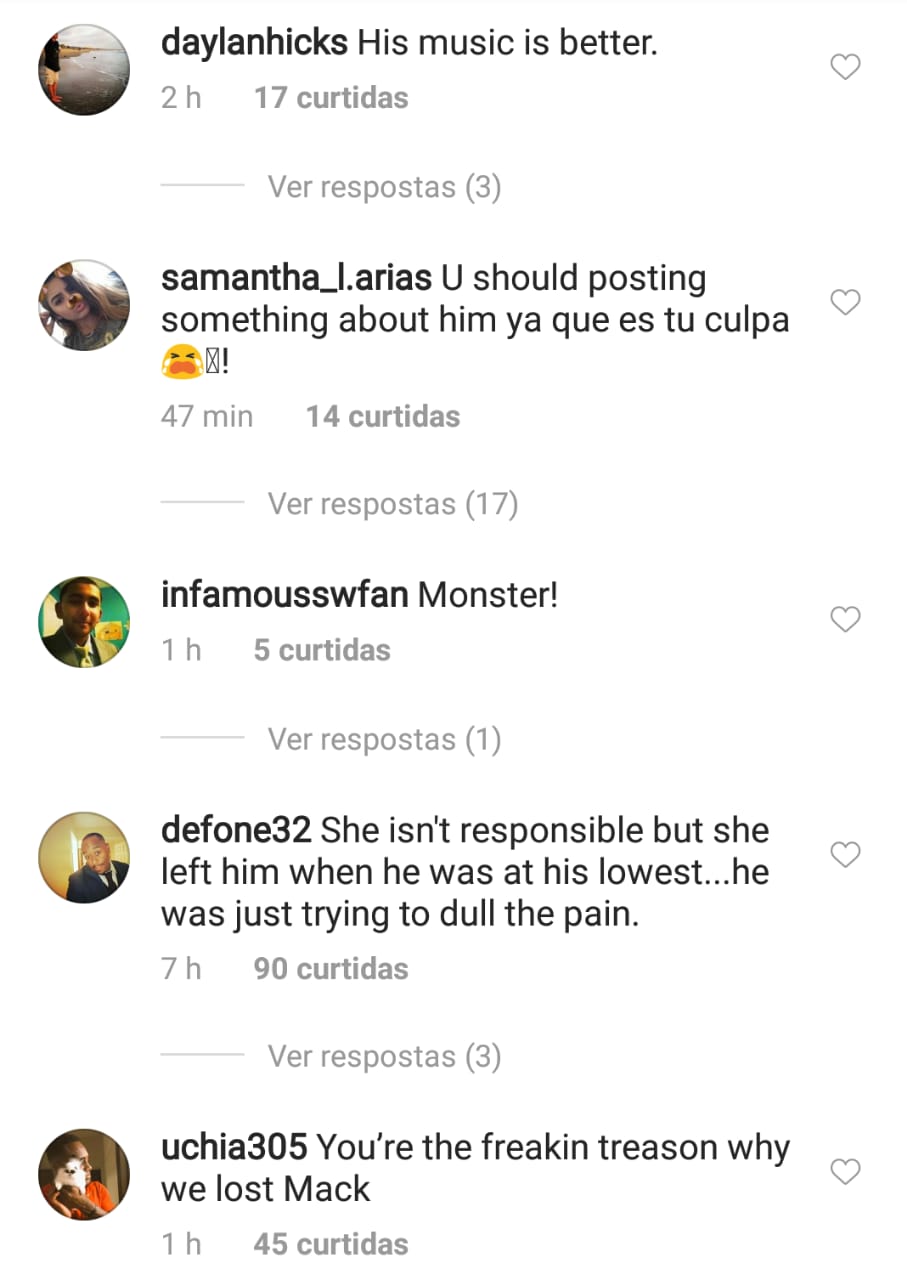
Task: Open daylanhicks' profile picture
Action: click(84, 70)
